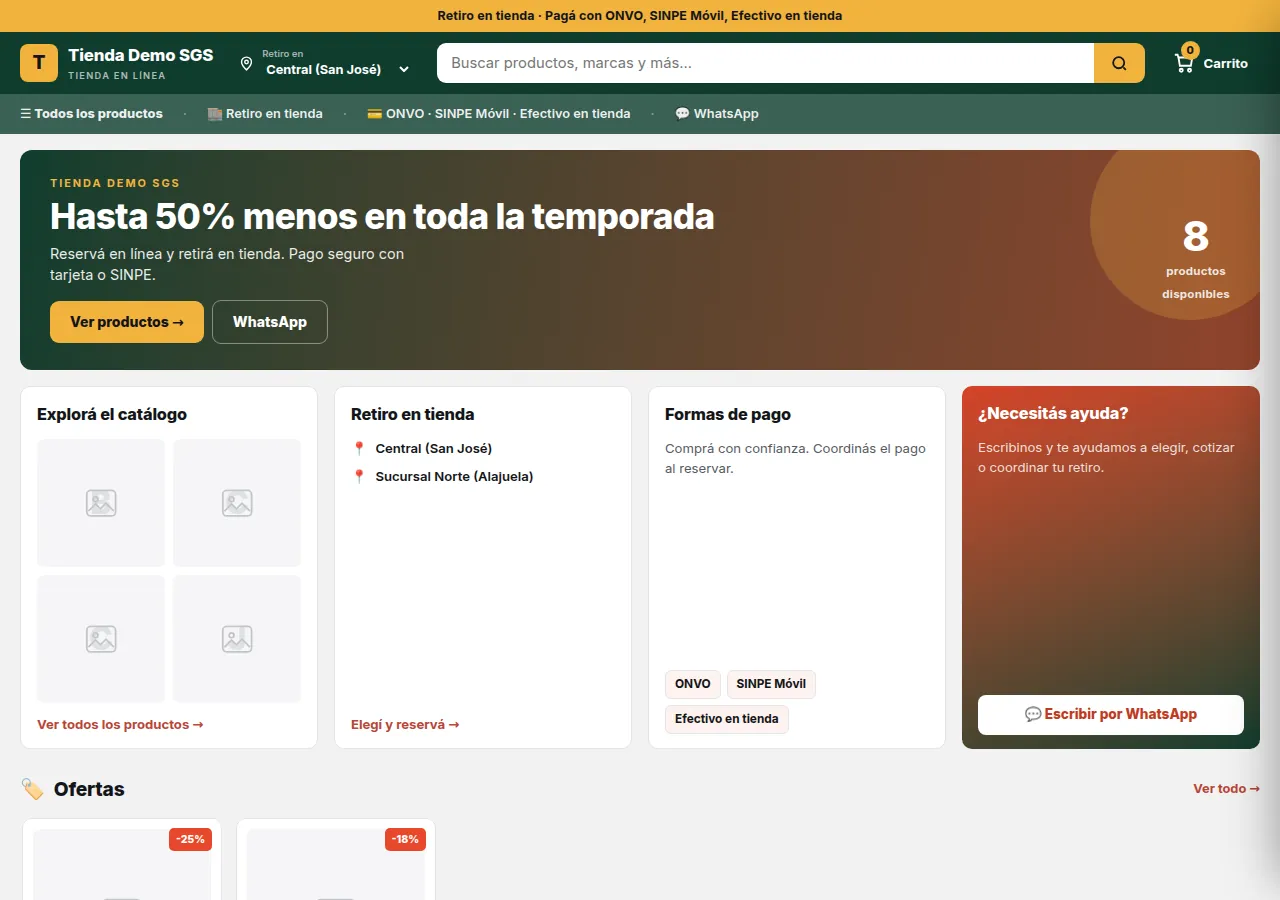Select the SINPE Móvil payment chip
The image size is (1280, 900).
[771, 684]
